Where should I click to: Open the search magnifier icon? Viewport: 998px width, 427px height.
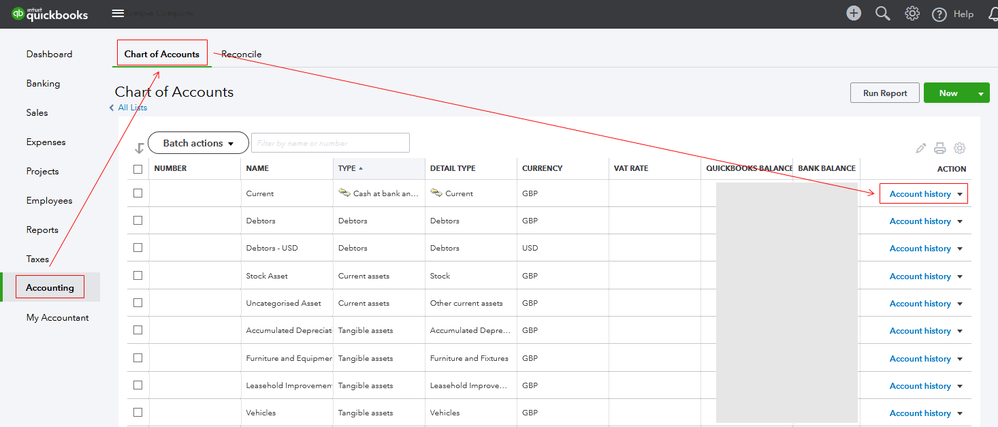point(882,13)
